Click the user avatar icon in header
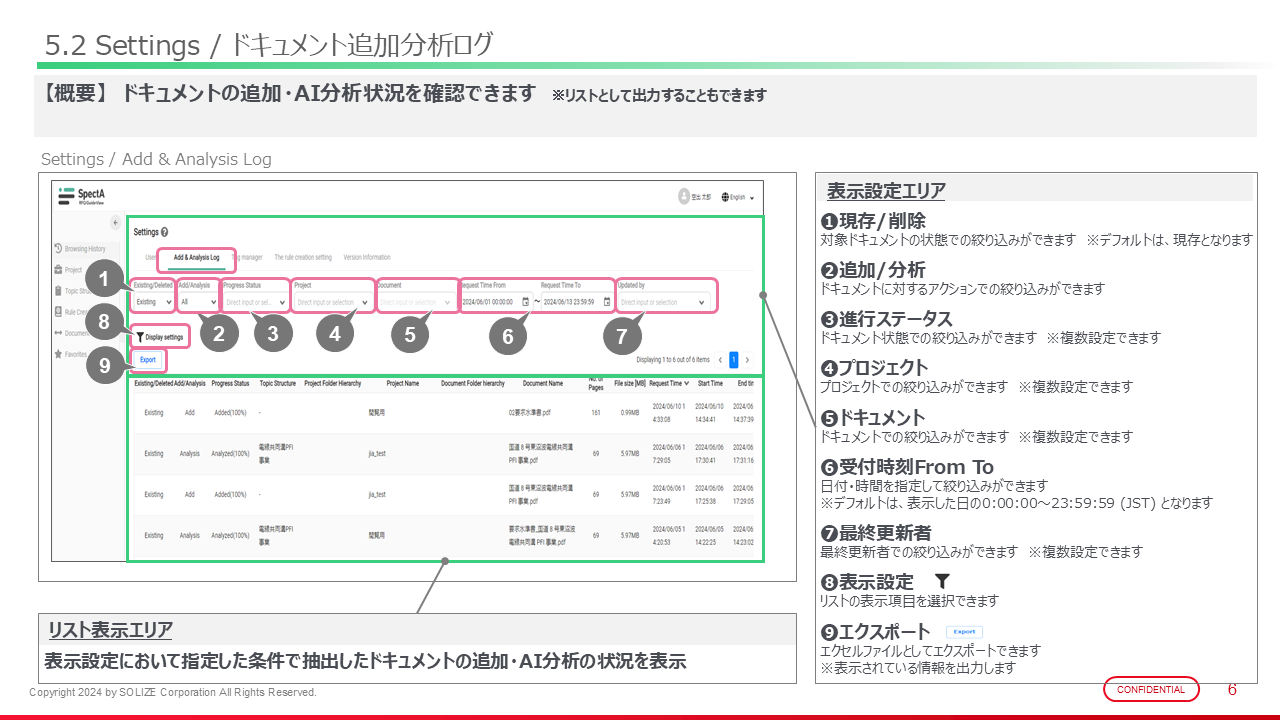Image resolution: width=1280 pixels, height=720 pixels. [x=684, y=197]
